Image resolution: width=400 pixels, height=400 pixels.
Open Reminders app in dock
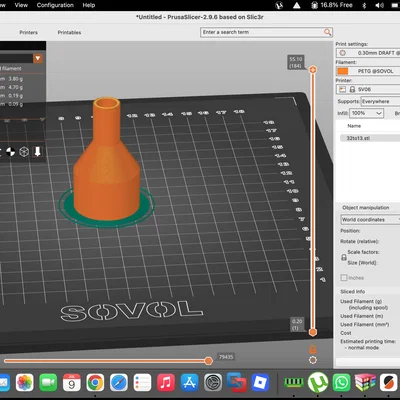click(142, 383)
